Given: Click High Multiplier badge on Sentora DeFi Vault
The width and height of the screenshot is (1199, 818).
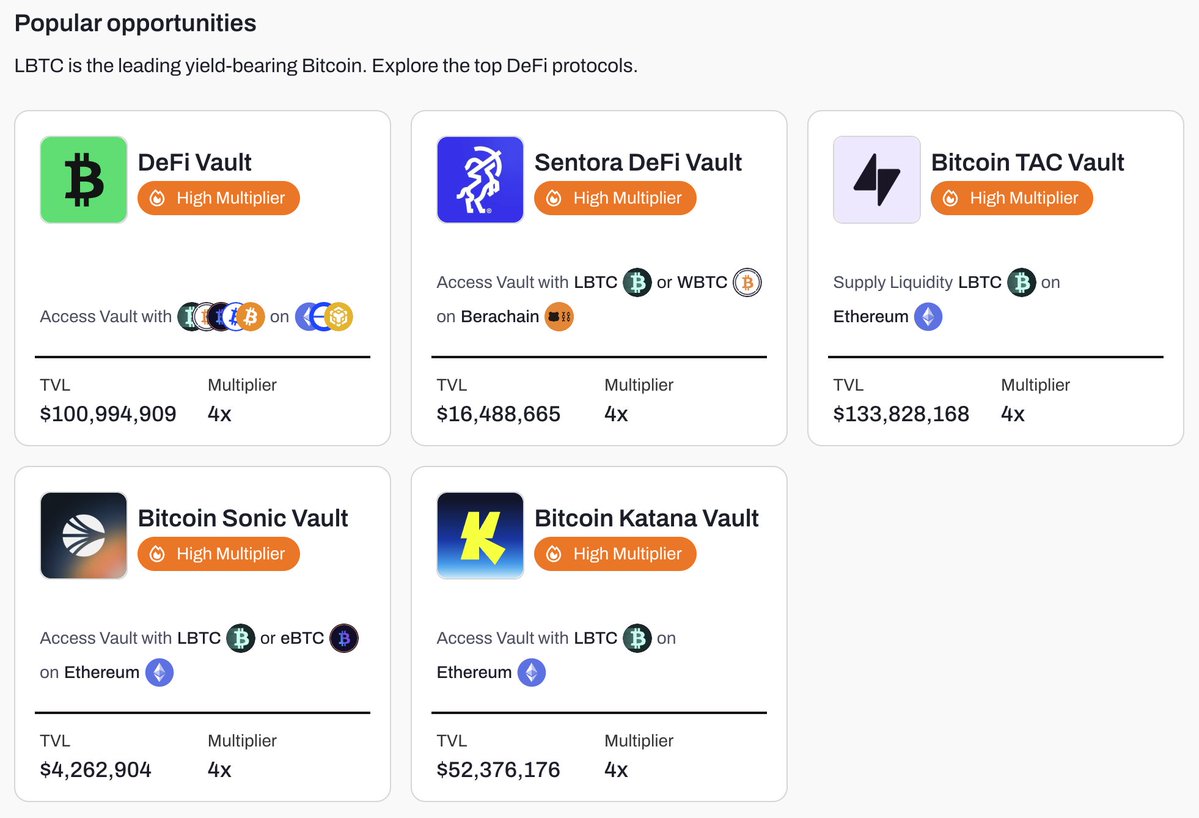Looking at the screenshot, I should coord(615,198).
